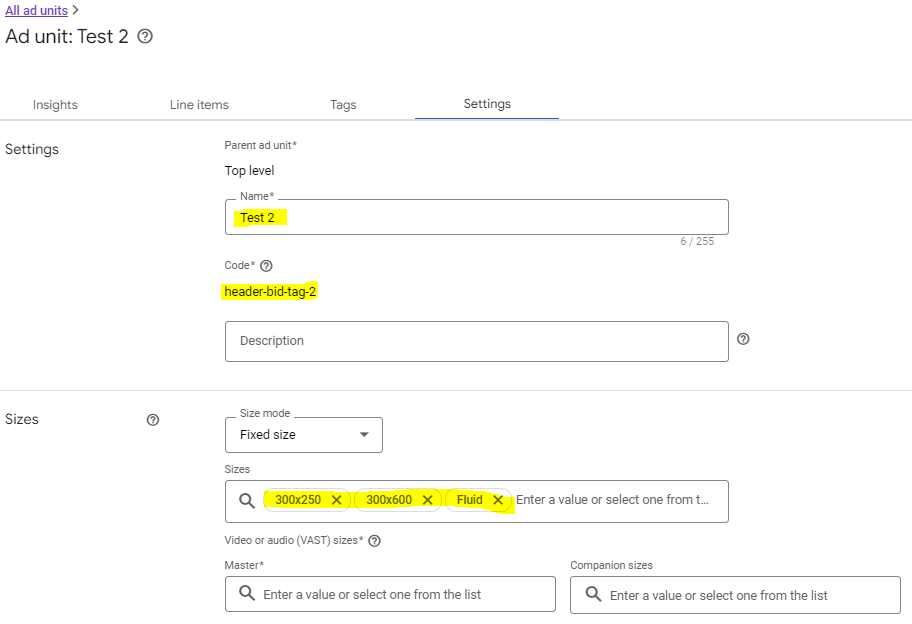
Task: Click help icon beside Code label
Action: coord(266,266)
